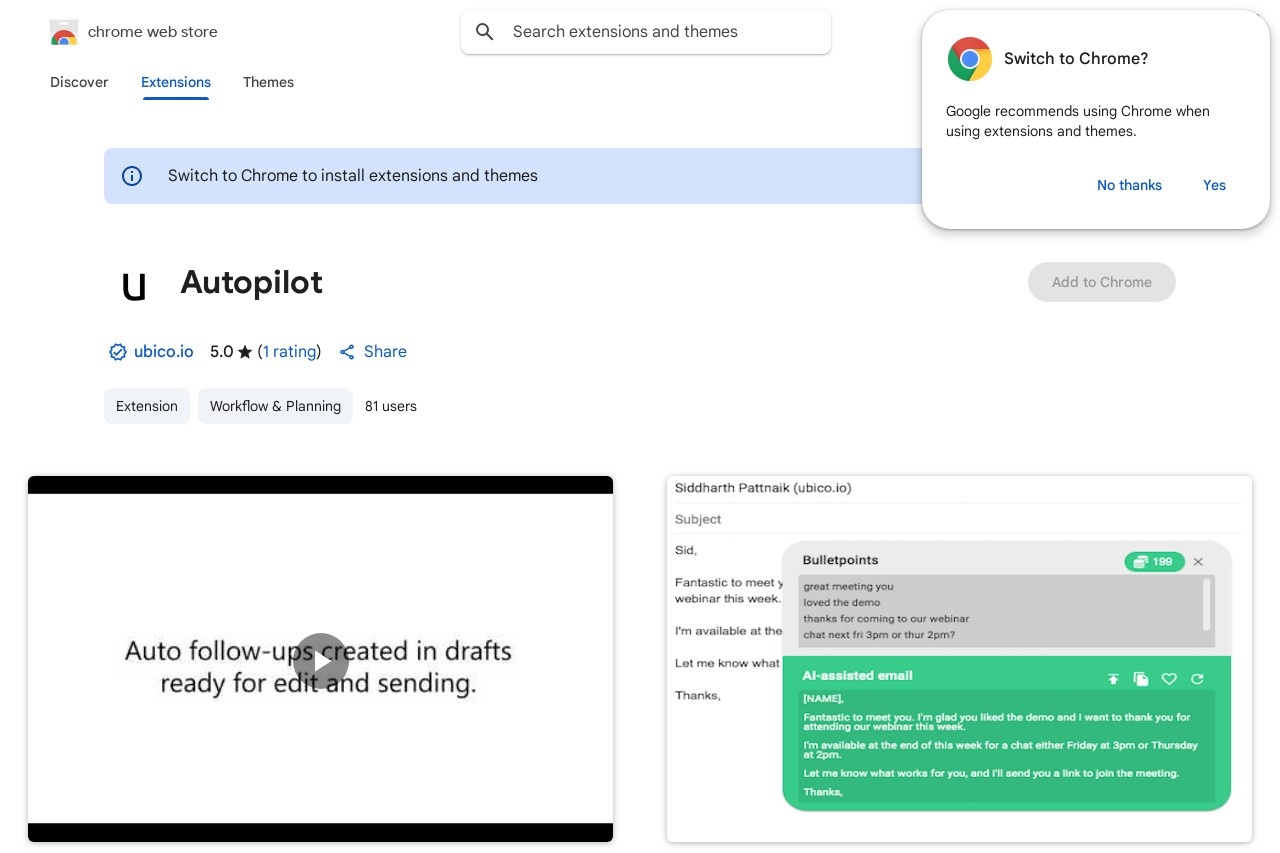Click the copy icon in AI-assisted email

(1141, 679)
